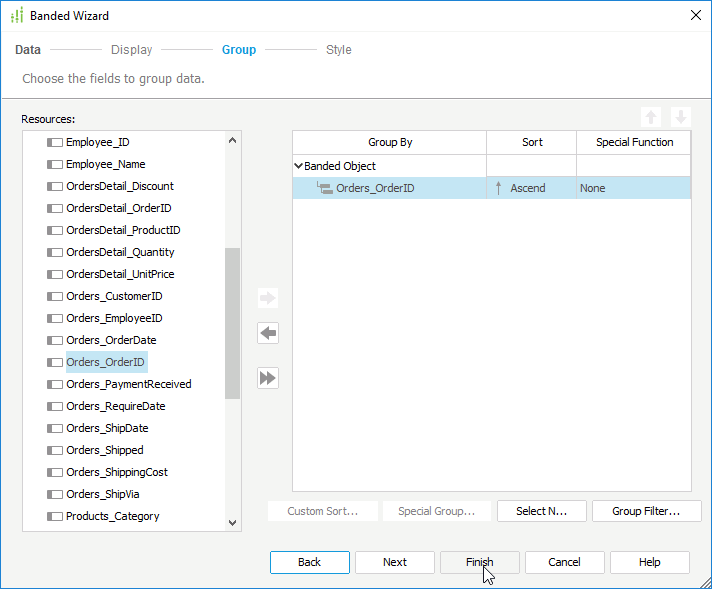Switch to the Display wizard step
This screenshot has height=589, width=712.
(131, 50)
